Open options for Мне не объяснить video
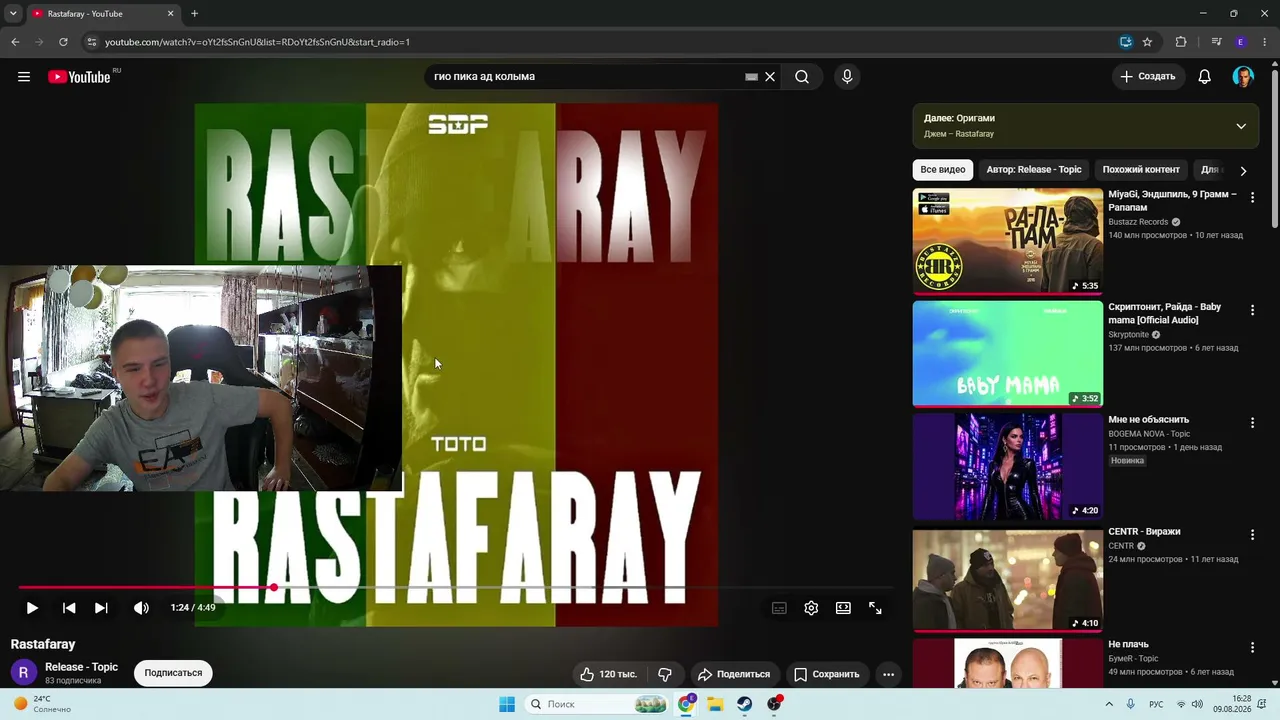1280x720 pixels. pos(1252,423)
